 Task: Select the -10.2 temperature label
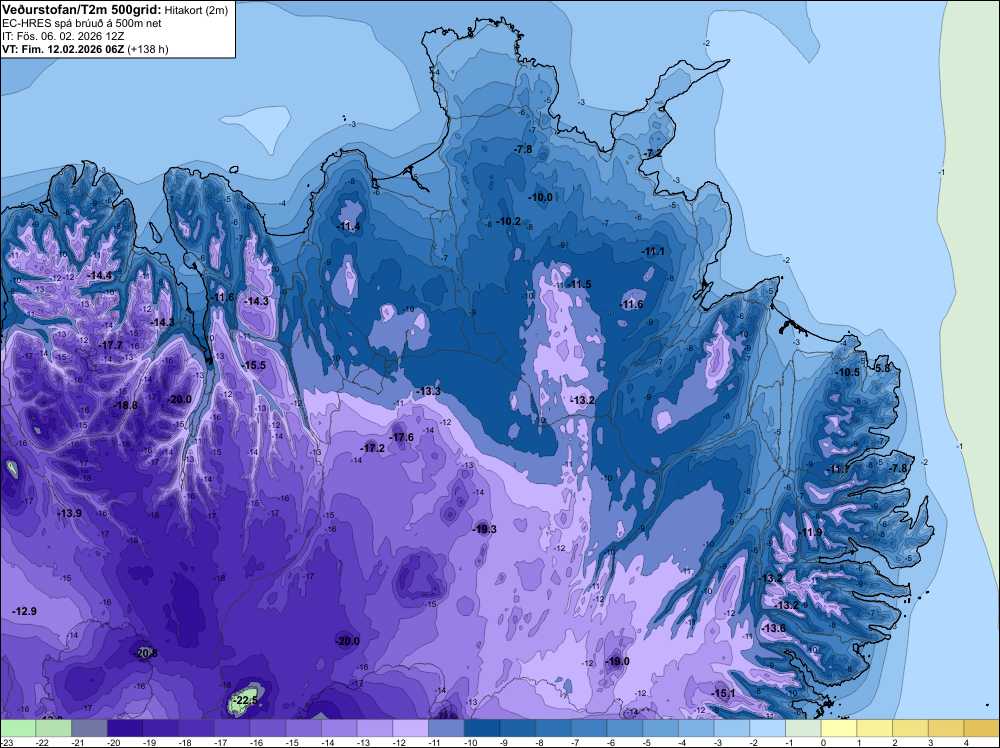[x=509, y=221]
